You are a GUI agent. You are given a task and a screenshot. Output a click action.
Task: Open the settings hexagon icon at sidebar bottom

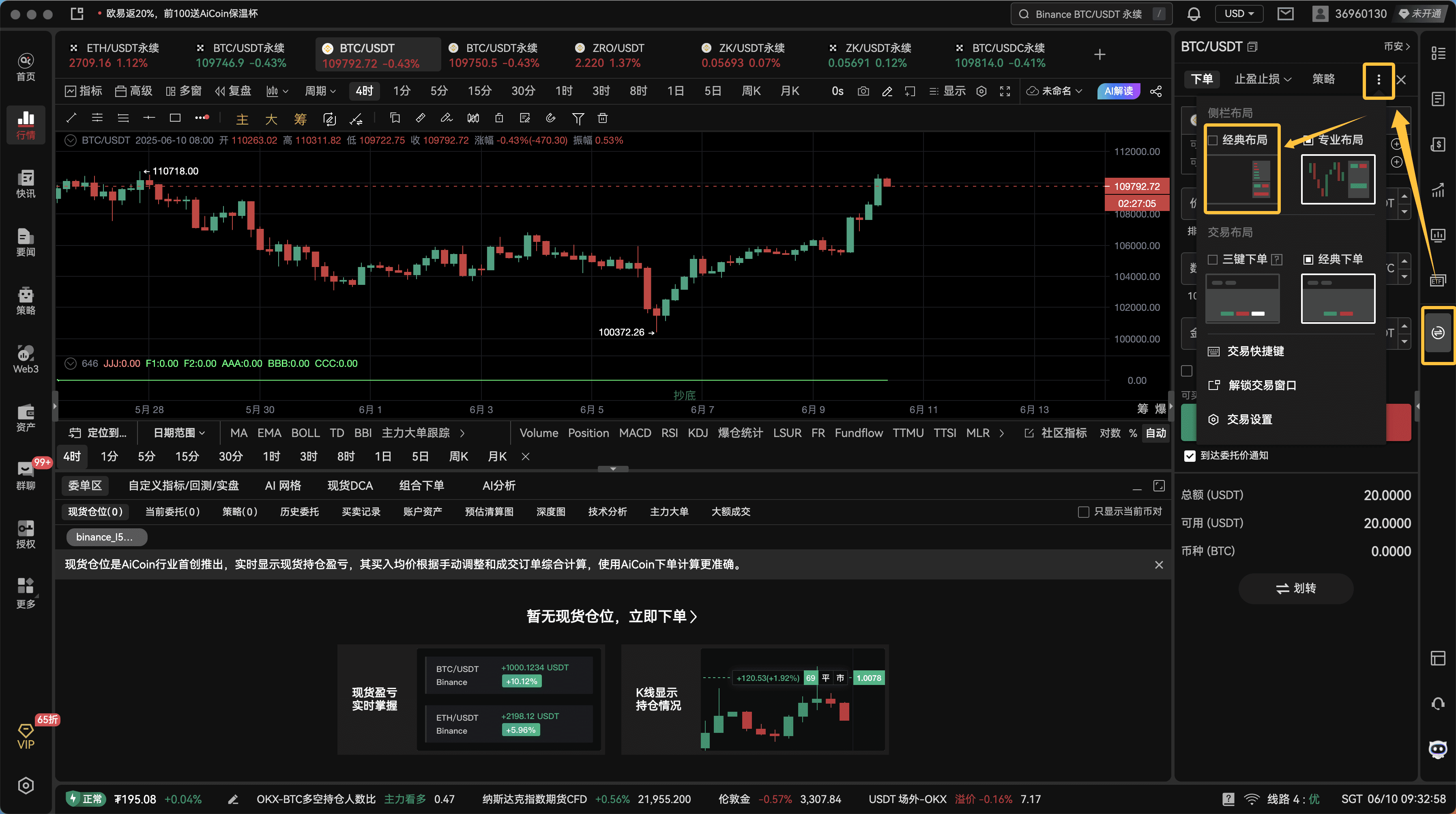coord(26,785)
